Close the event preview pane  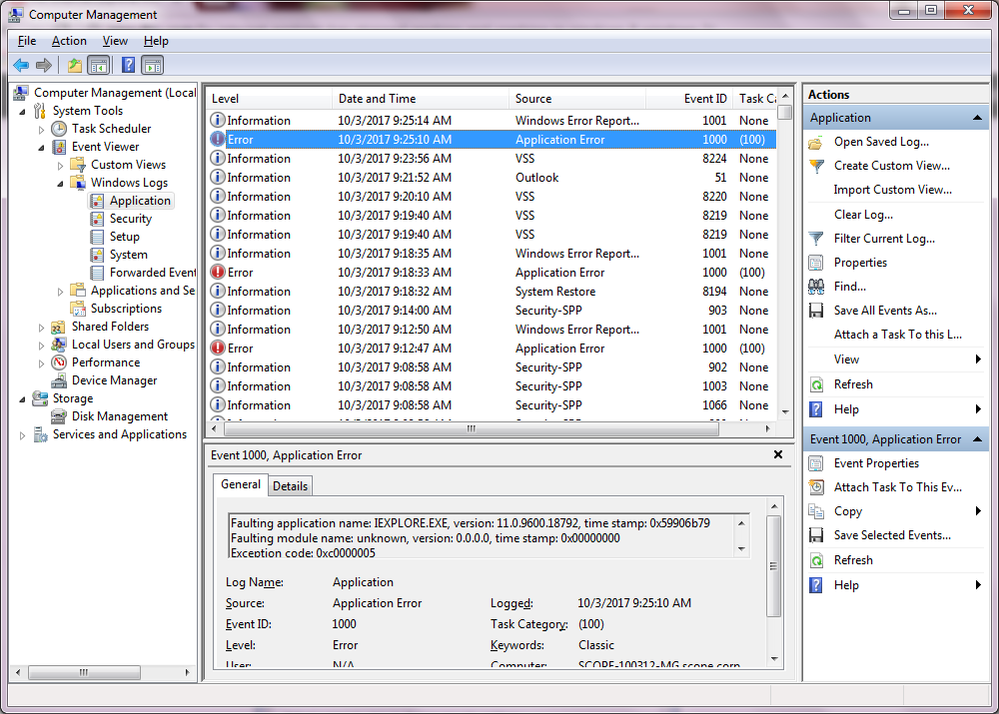pyautogui.click(x=778, y=455)
